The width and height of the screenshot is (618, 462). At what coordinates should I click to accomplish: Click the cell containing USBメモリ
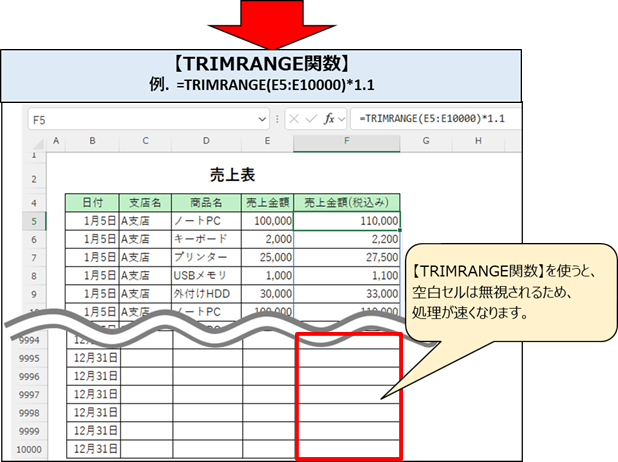(x=207, y=275)
